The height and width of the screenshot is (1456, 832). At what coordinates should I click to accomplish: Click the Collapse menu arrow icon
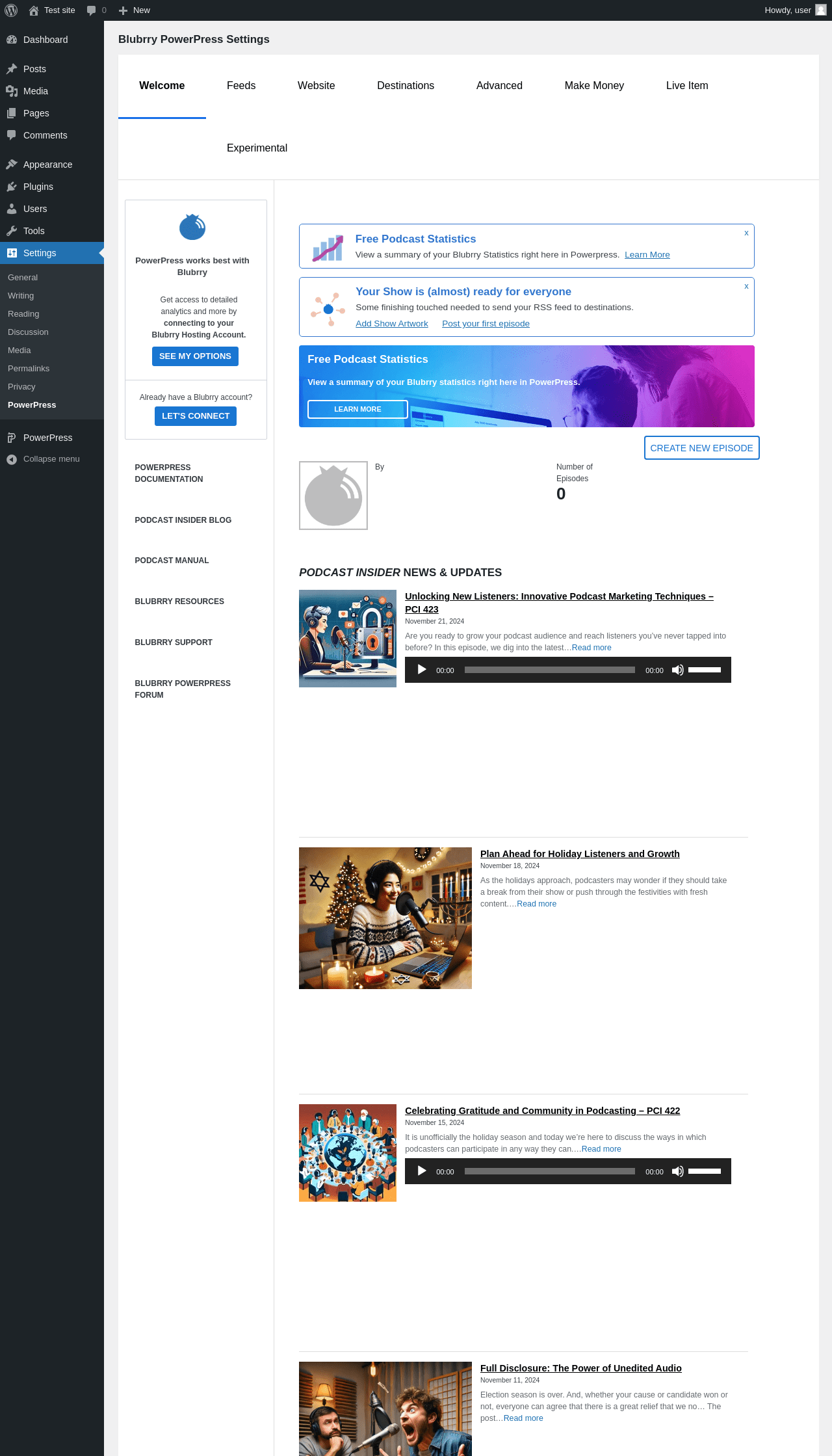click(12, 459)
